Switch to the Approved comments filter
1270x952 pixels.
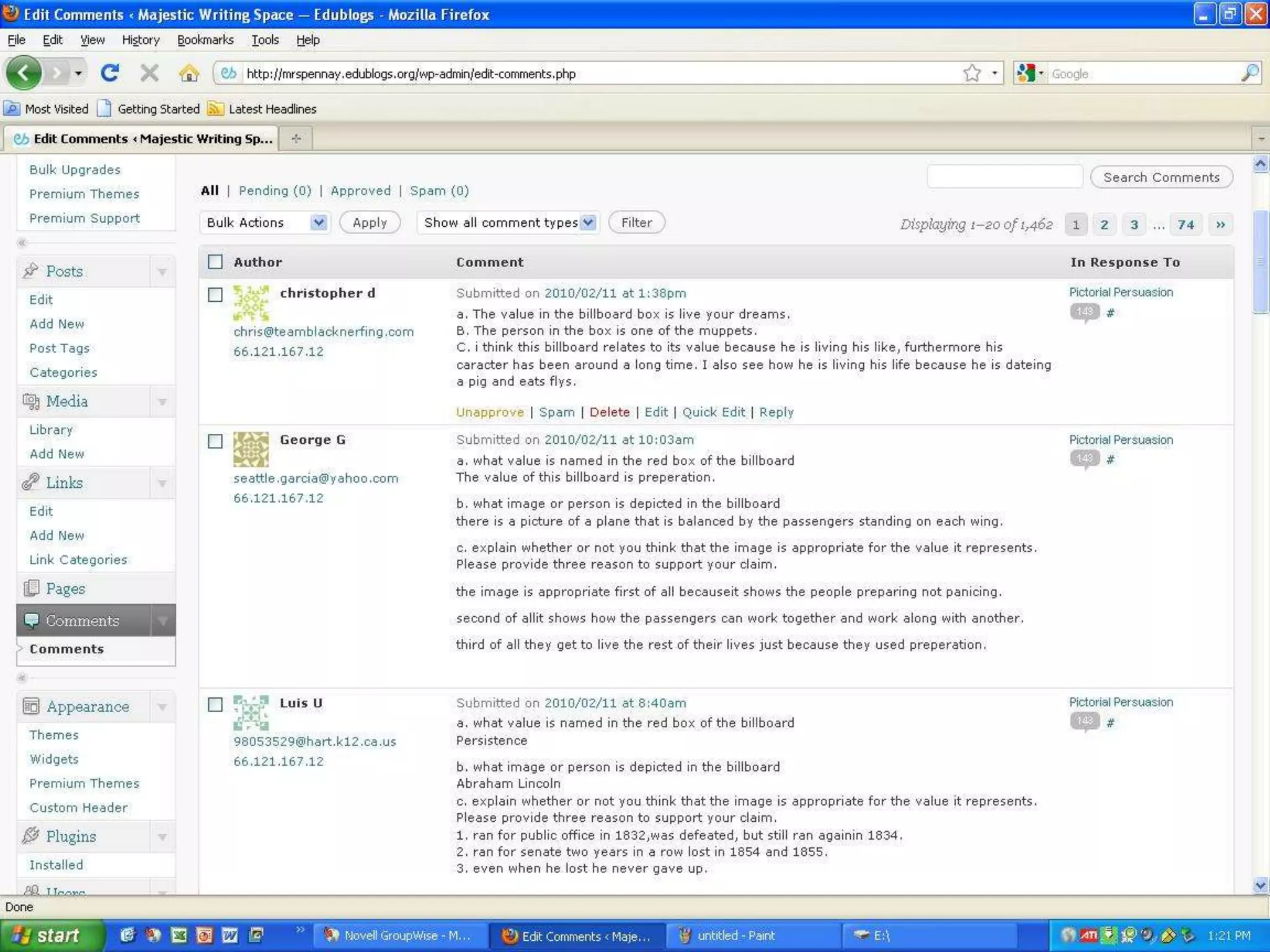[x=360, y=191]
